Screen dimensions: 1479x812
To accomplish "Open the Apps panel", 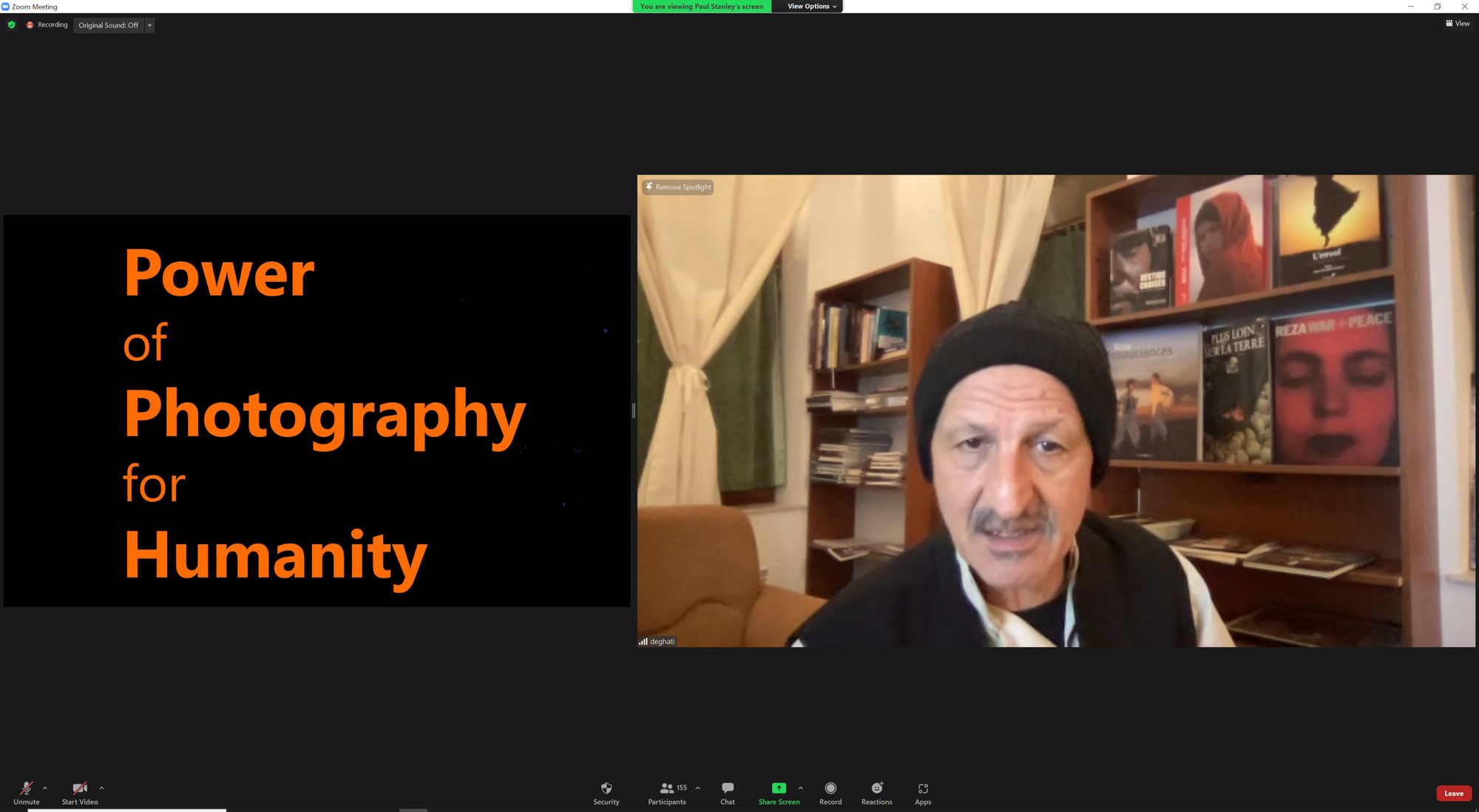I will [923, 794].
